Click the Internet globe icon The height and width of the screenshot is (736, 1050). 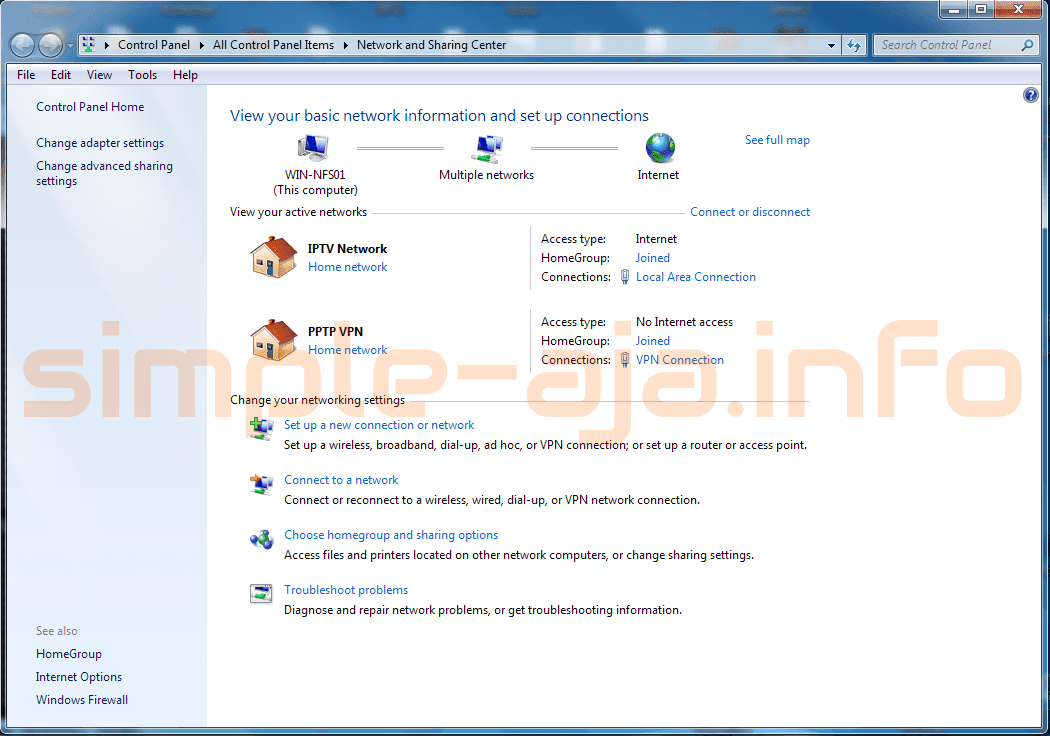(x=660, y=148)
